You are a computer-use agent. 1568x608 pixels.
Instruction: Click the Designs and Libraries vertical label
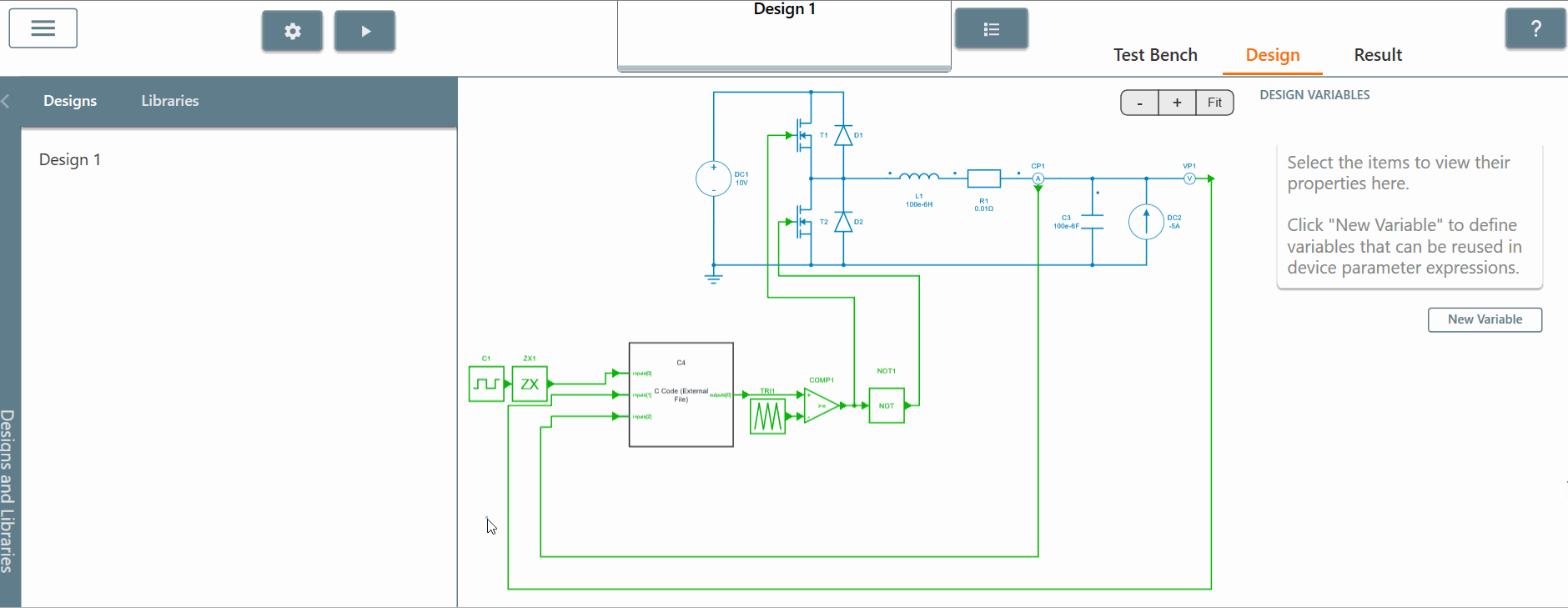[8, 490]
